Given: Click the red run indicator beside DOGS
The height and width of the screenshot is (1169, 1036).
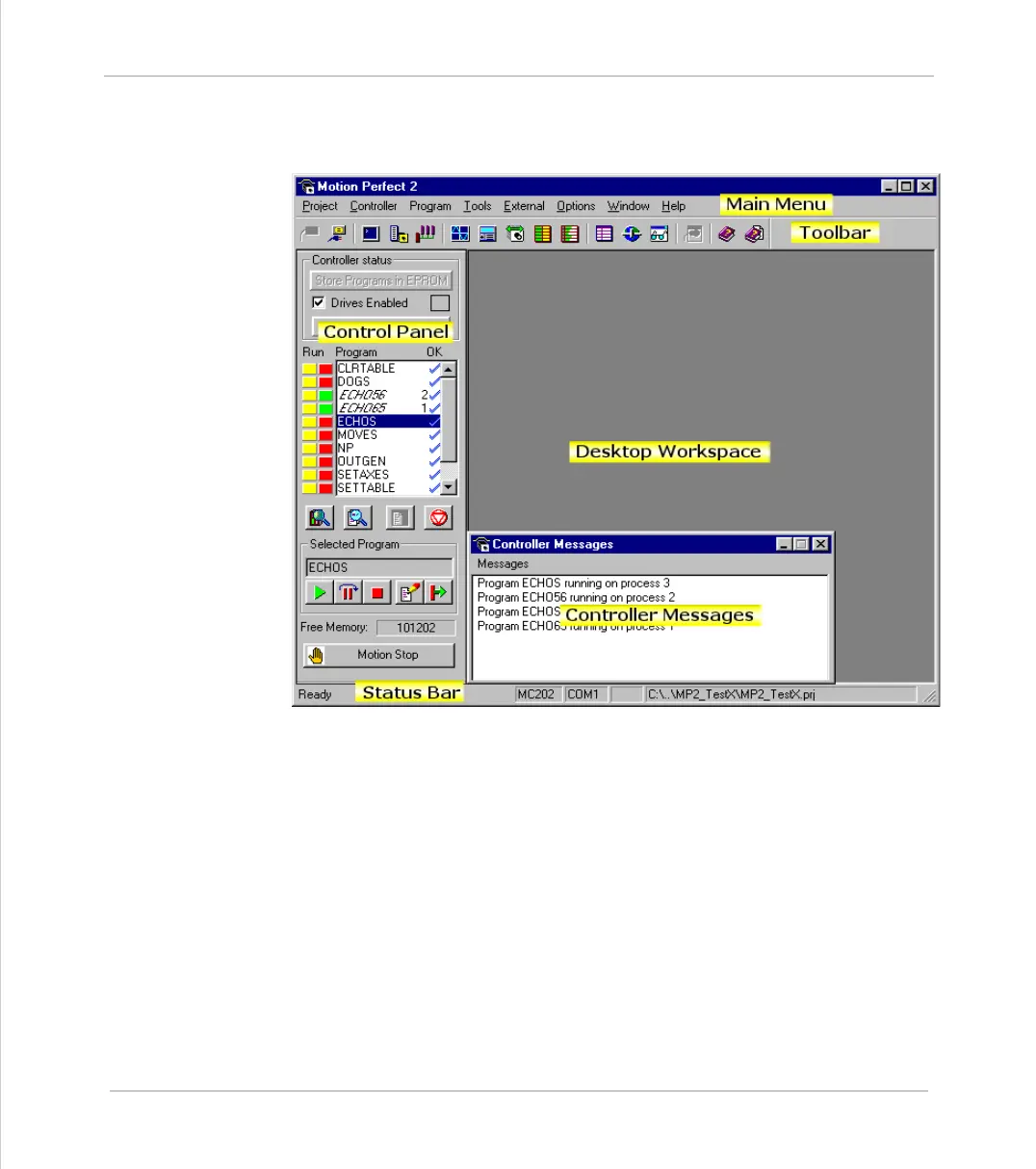Looking at the screenshot, I should (x=325, y=382).
